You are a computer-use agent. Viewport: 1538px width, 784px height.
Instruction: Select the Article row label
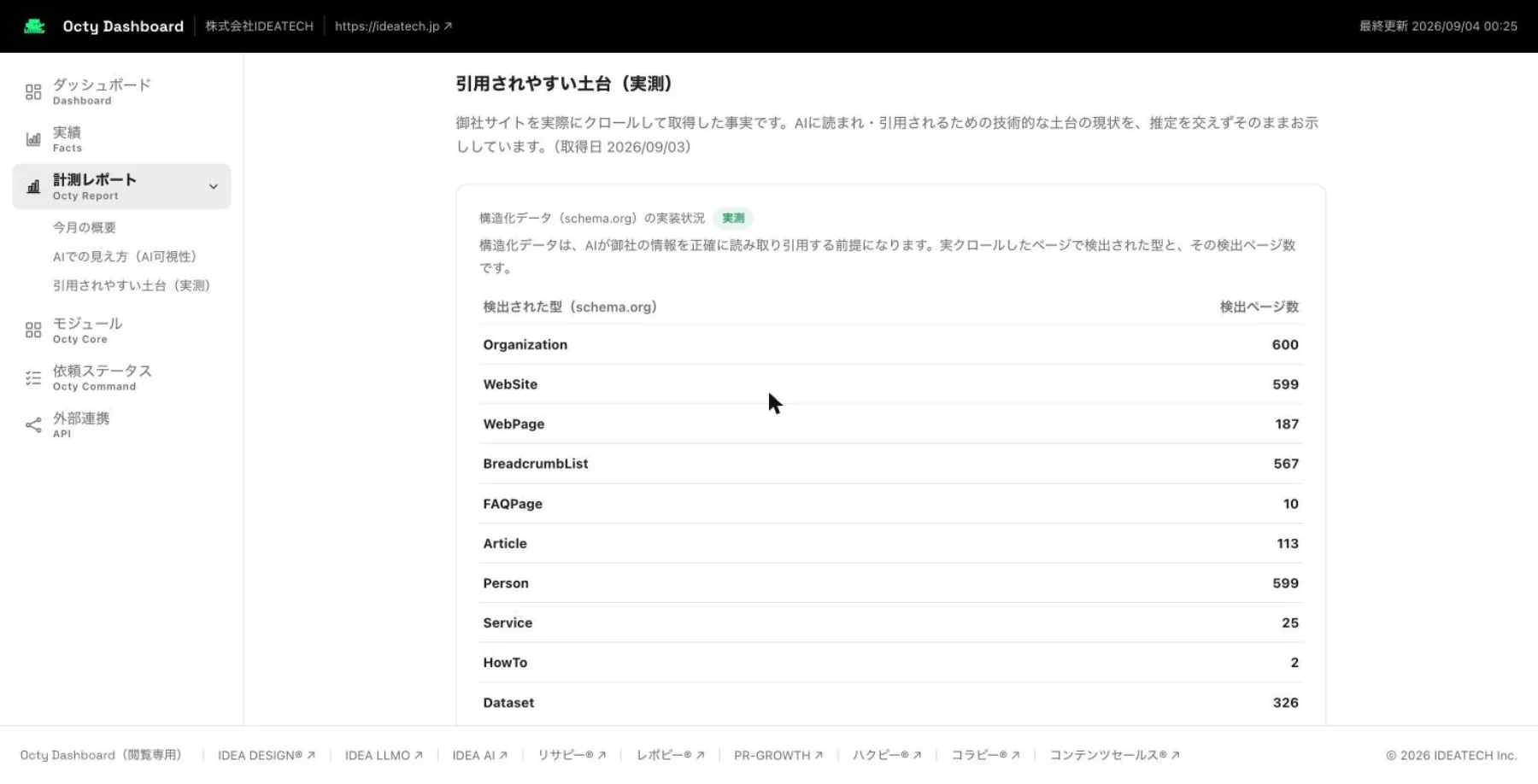[505, 543]
